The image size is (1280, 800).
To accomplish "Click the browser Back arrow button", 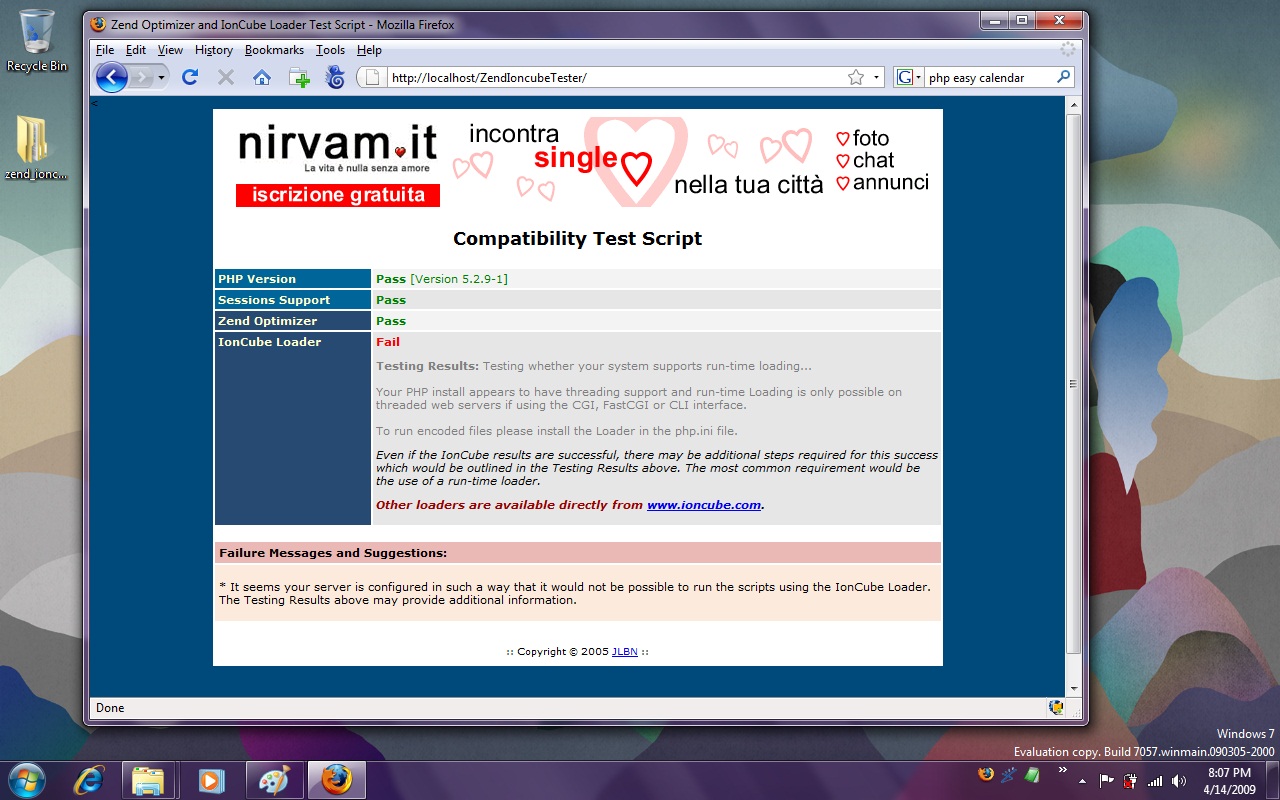I will [111, 77].
